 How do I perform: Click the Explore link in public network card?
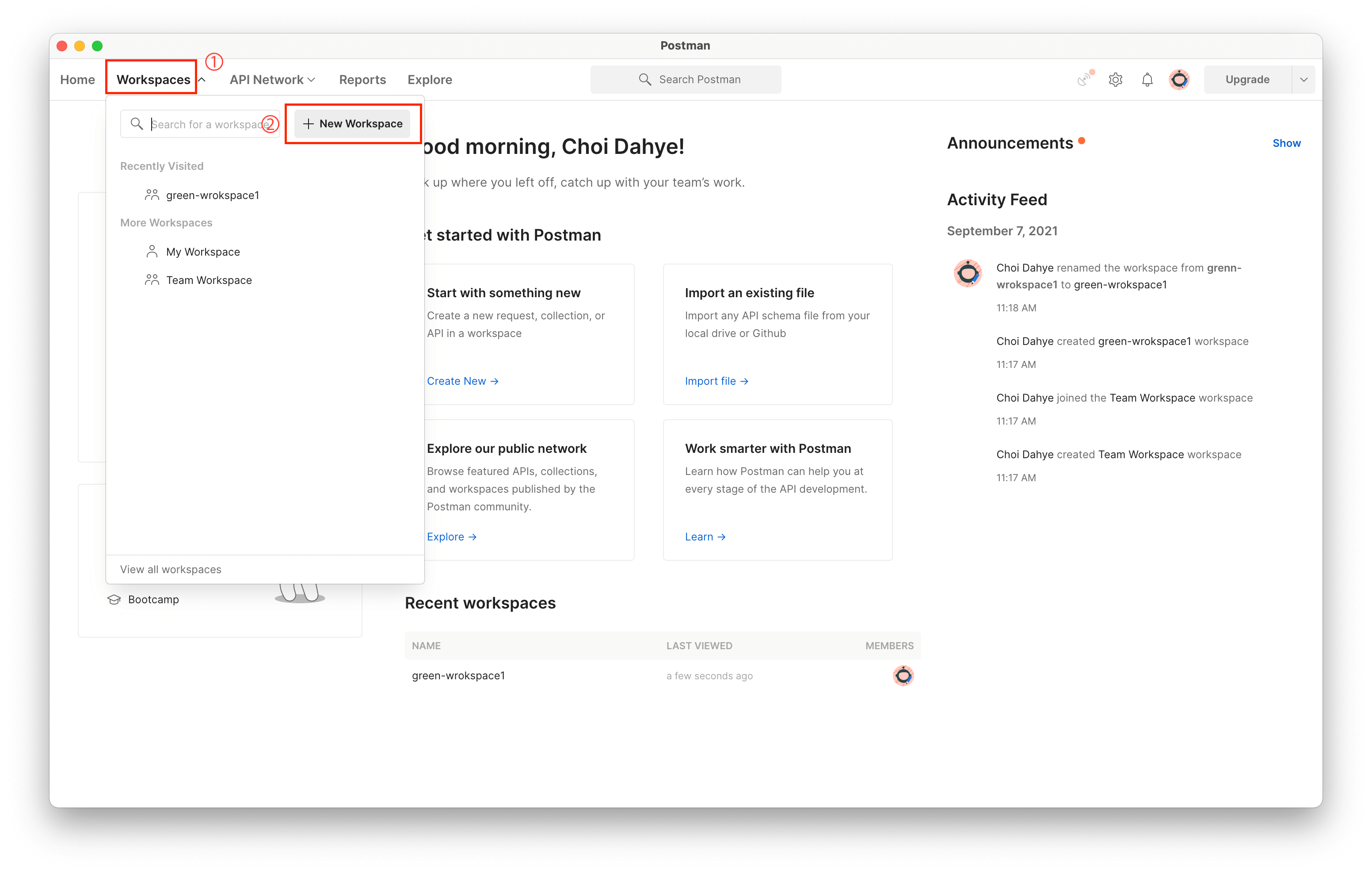pyautogui.click(x=451, y=536)
